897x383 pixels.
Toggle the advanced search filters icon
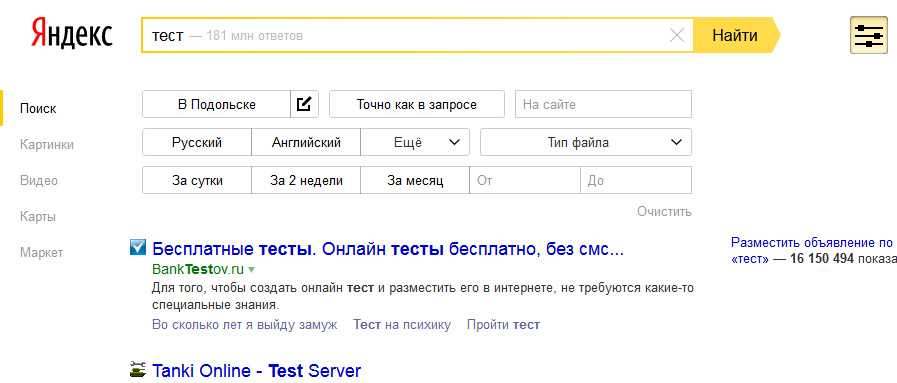[868, 35]
